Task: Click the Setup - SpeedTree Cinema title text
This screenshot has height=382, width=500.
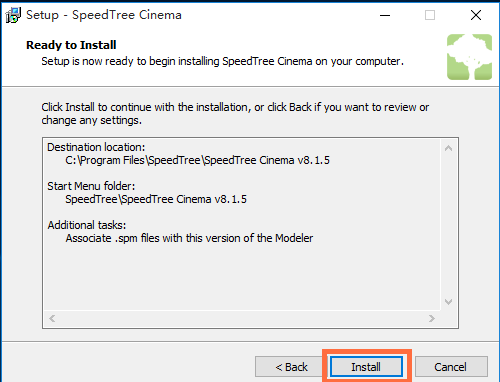Action: 104,15
